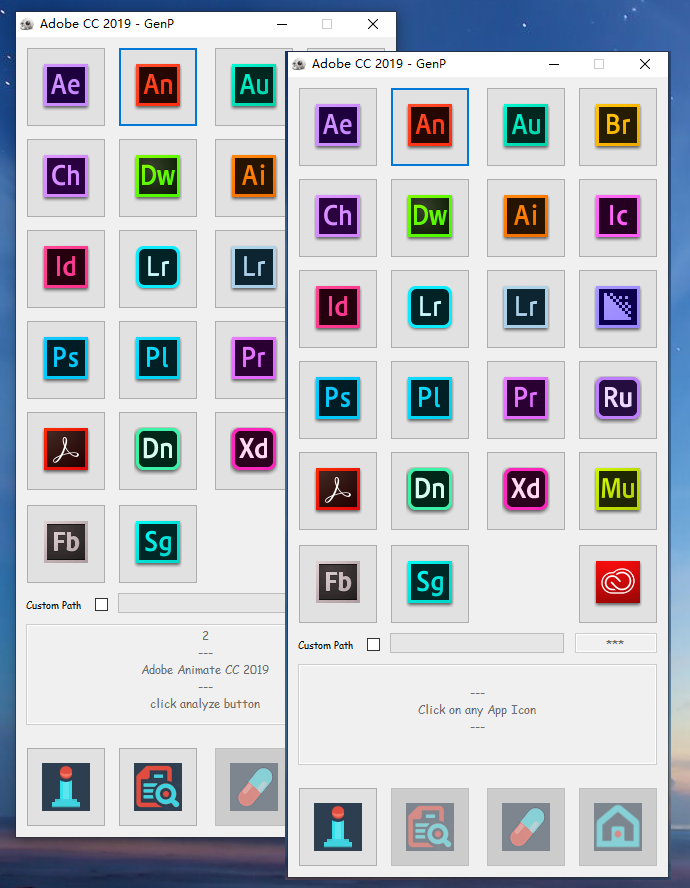Click the *** browse button
690x888 pixels.
[616, 643]
